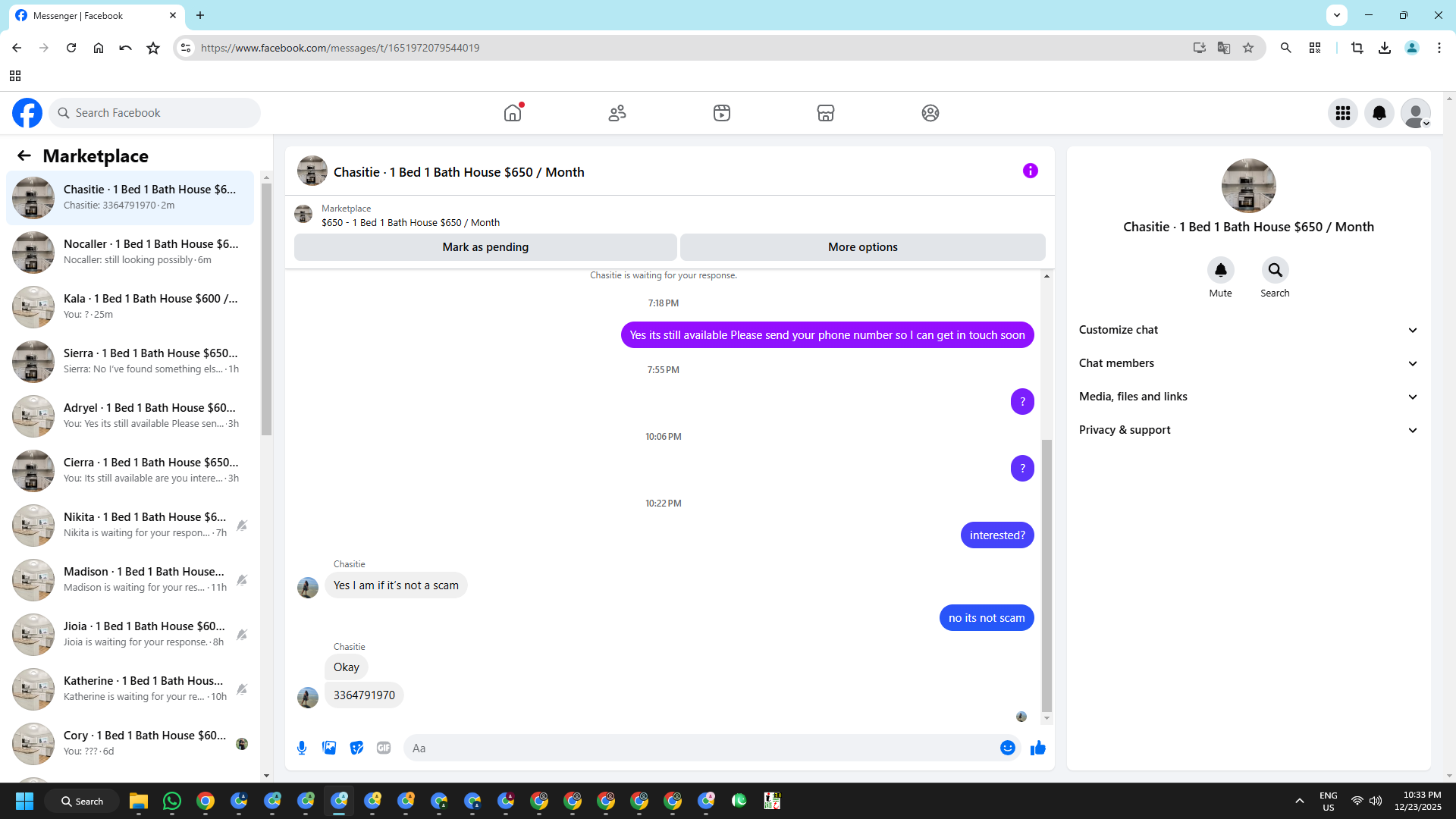Open the Facebook menu grid icon
Viewport: 1456px width, 819px height.
tap(1342, 113)
